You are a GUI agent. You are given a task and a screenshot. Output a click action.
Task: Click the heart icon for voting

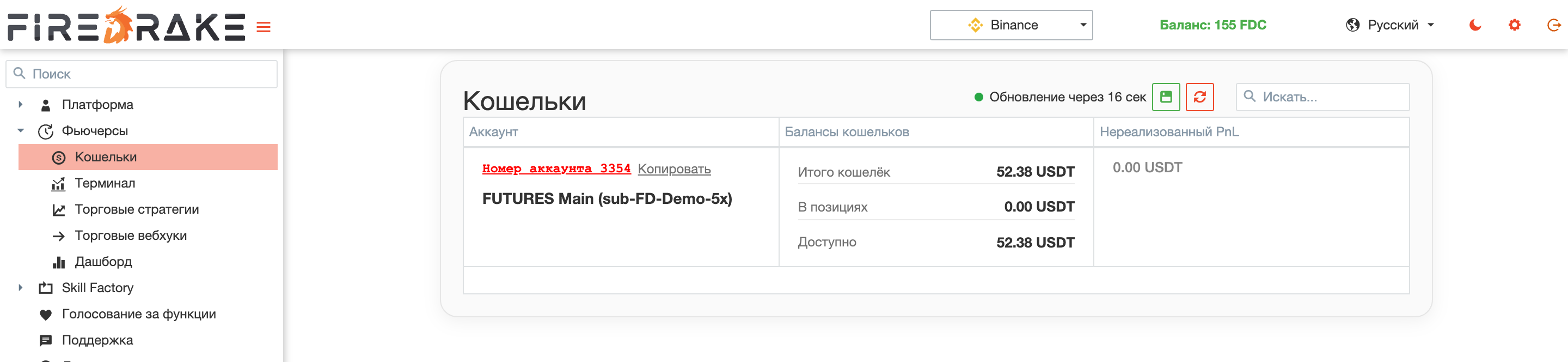point(46,315)
